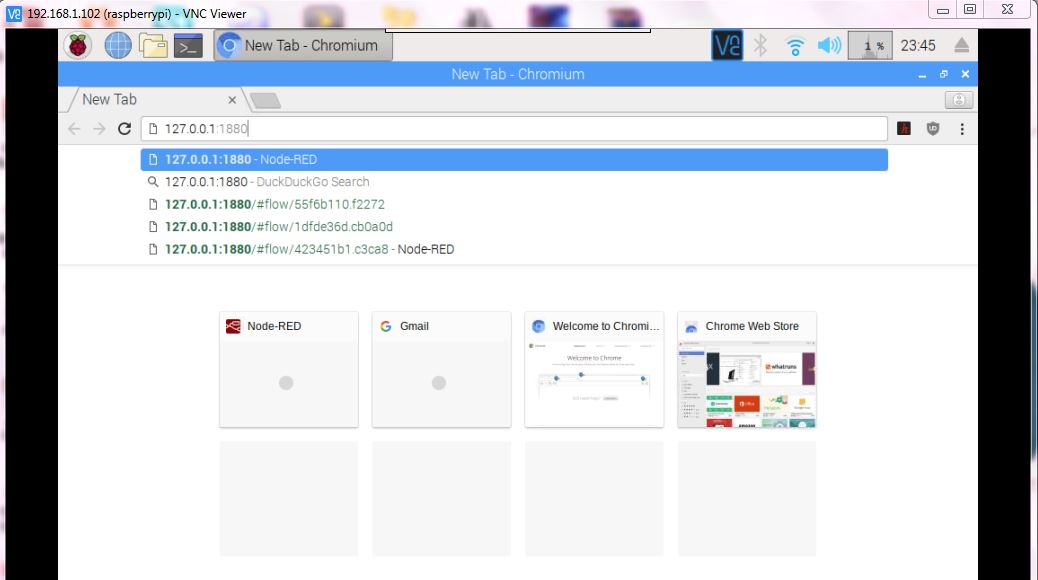The width and height of the screenshot is (1038, 580).
Task: Go forward with the browser forward arrow
Action: pyautogui.click(x=99, y=128)
